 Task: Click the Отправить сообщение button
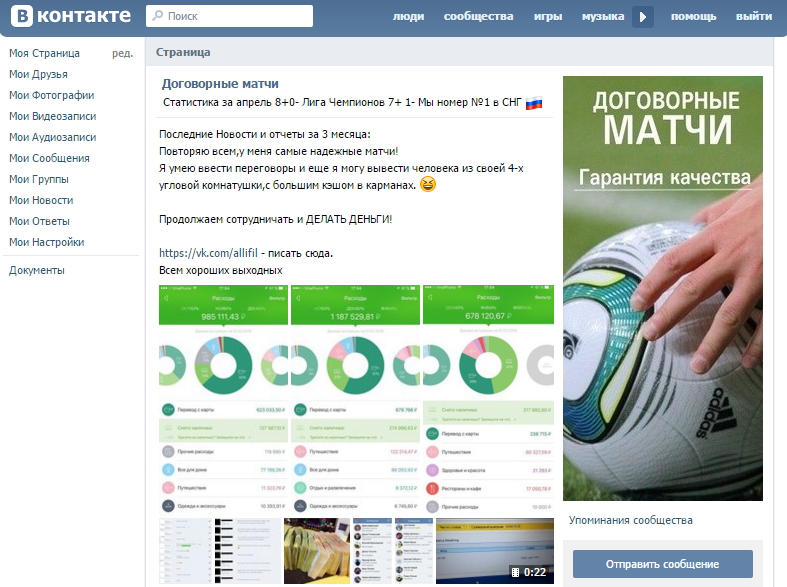coord(663,564)
